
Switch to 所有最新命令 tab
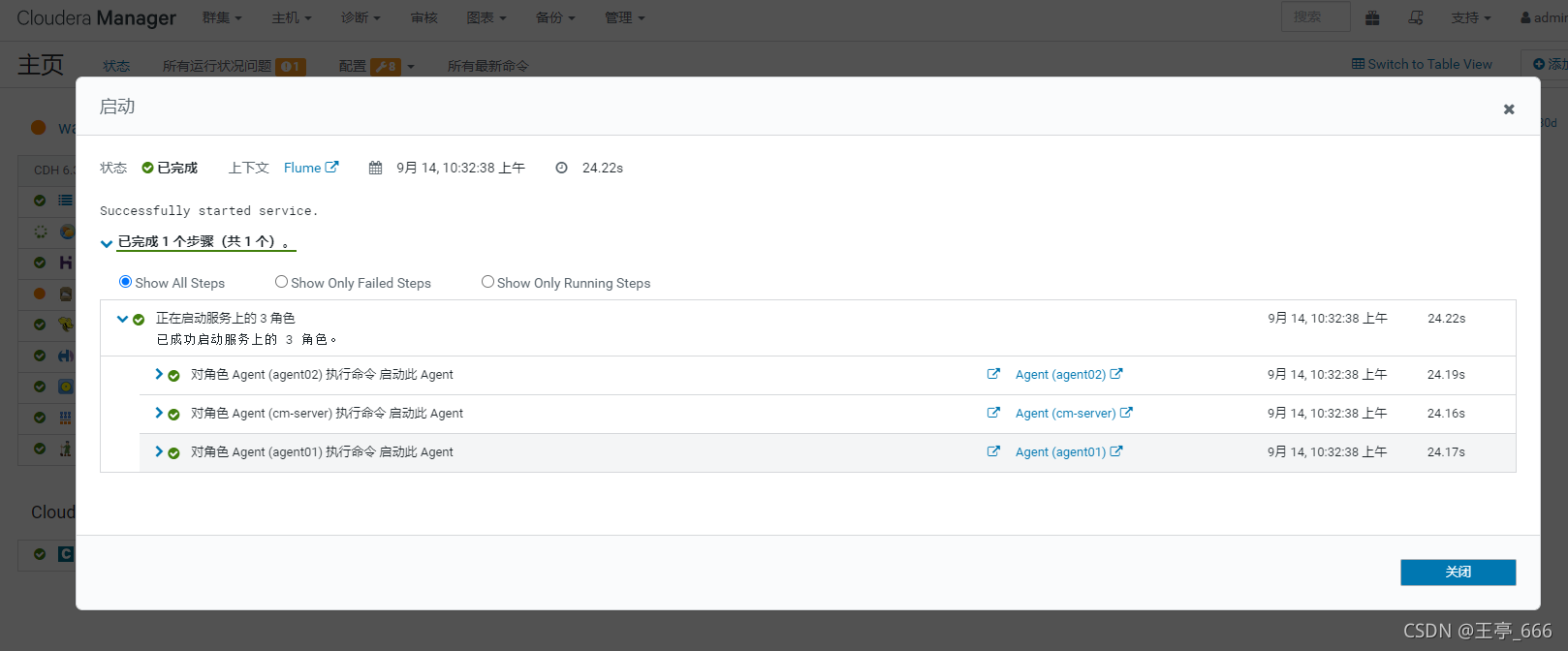[488, 66]
